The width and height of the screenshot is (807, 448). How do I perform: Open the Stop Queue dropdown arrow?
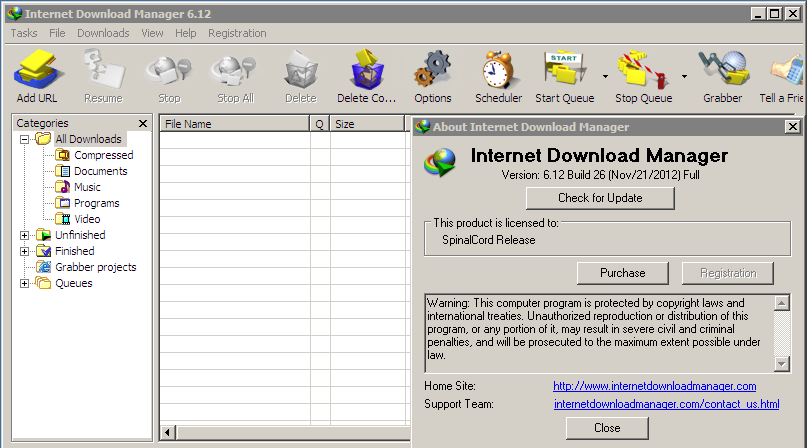tap(684, 77)
